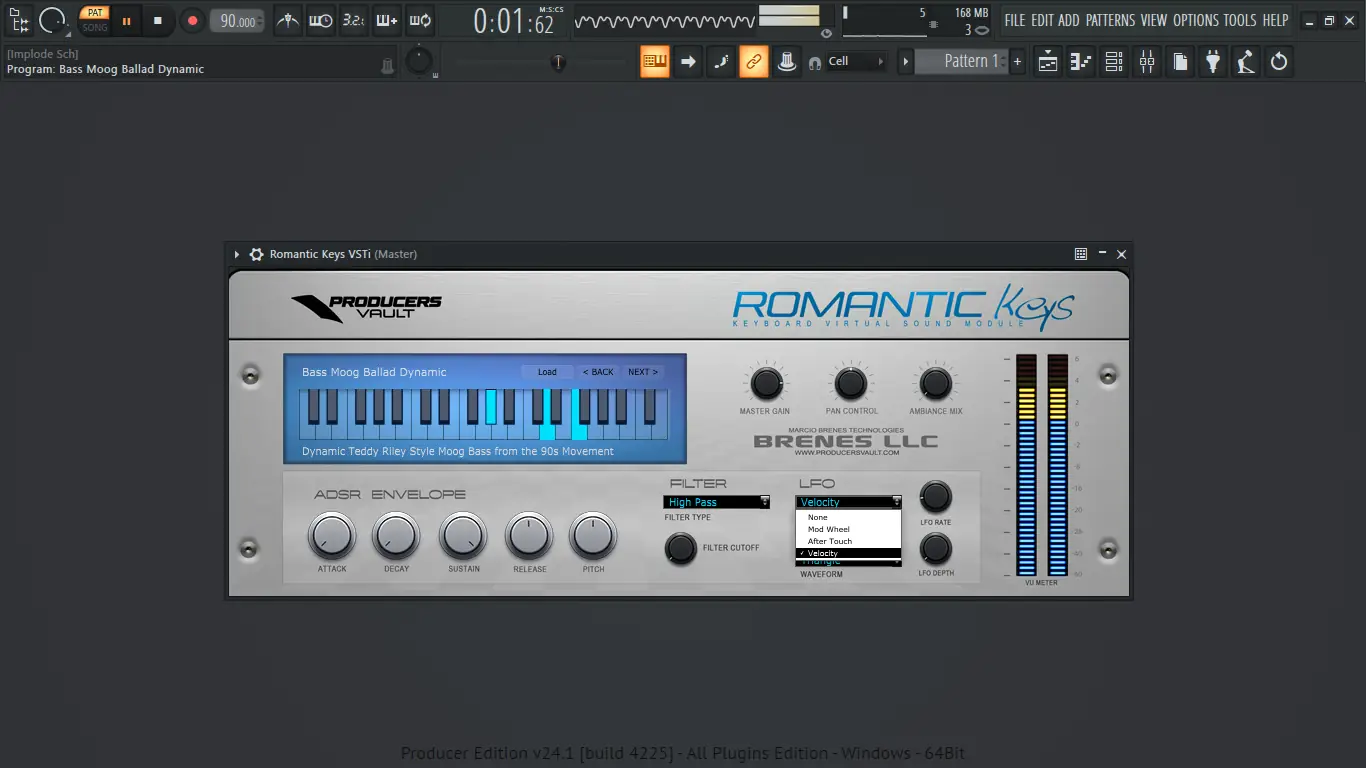Click the metronome icon

point(288,20)
